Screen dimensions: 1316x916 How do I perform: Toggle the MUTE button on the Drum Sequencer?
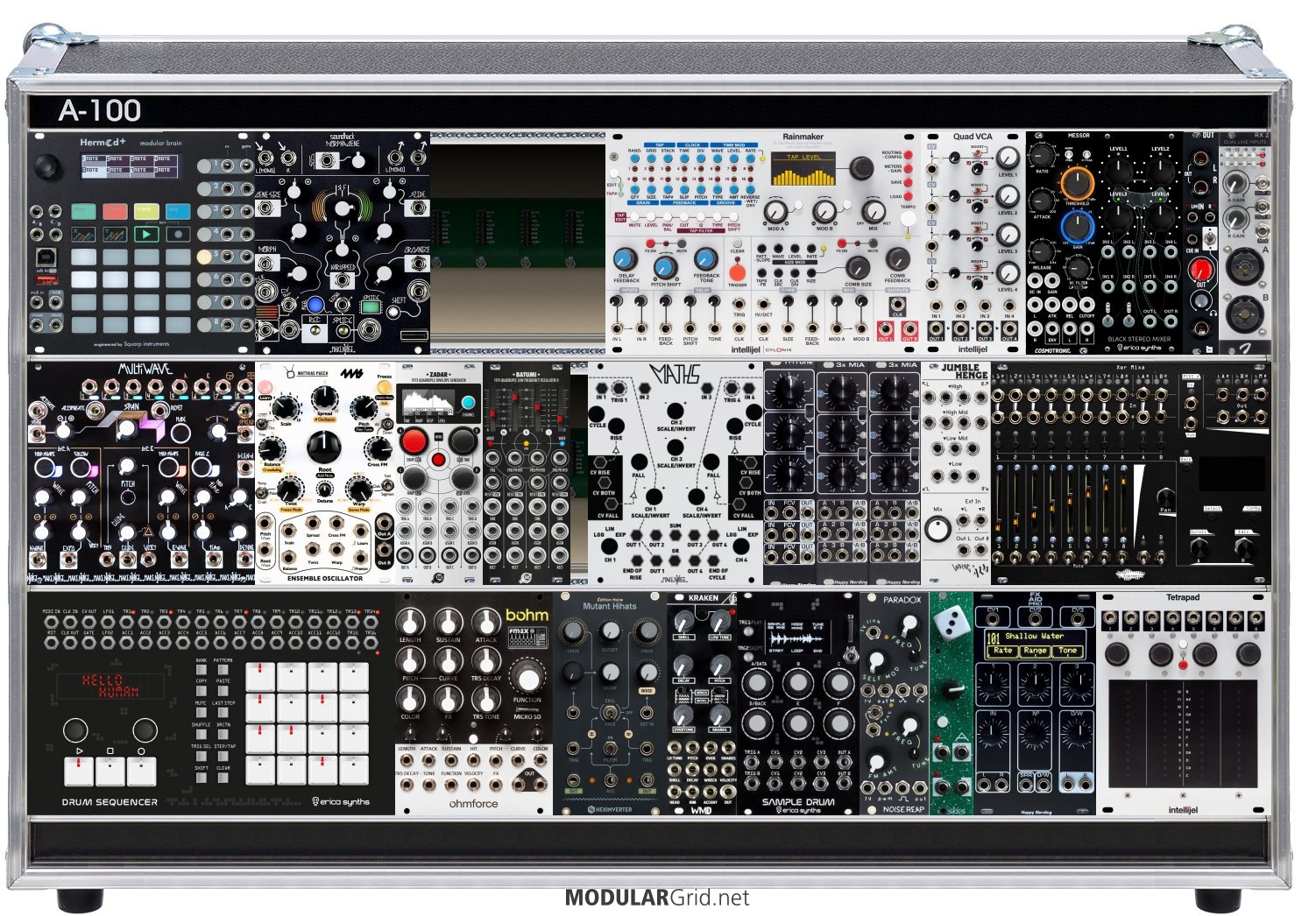tap(201, 712)
